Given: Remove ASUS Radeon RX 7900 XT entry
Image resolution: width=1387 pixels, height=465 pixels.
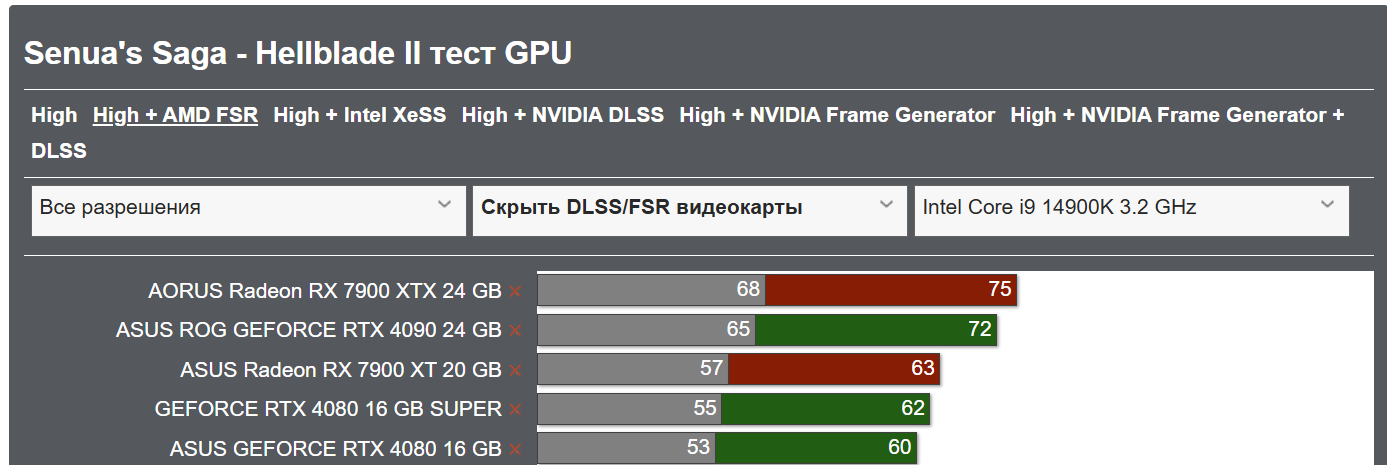Looking at the screenshot, I should coord(515,371).
